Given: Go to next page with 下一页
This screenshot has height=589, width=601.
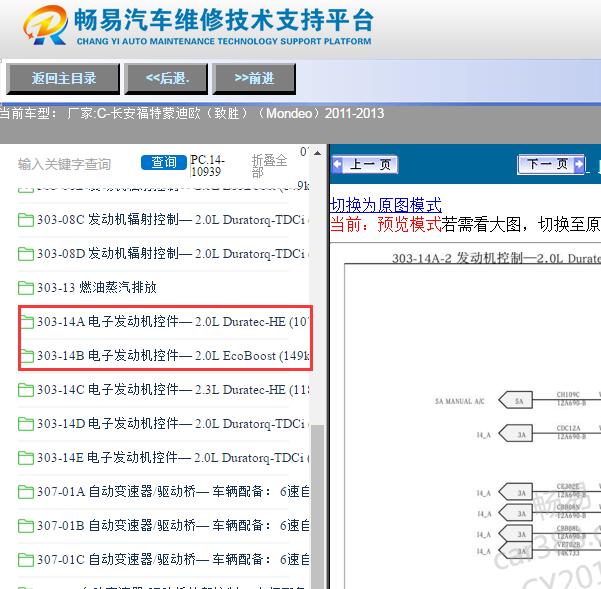Looking at the screenshot, I should [x=551, y=165].
